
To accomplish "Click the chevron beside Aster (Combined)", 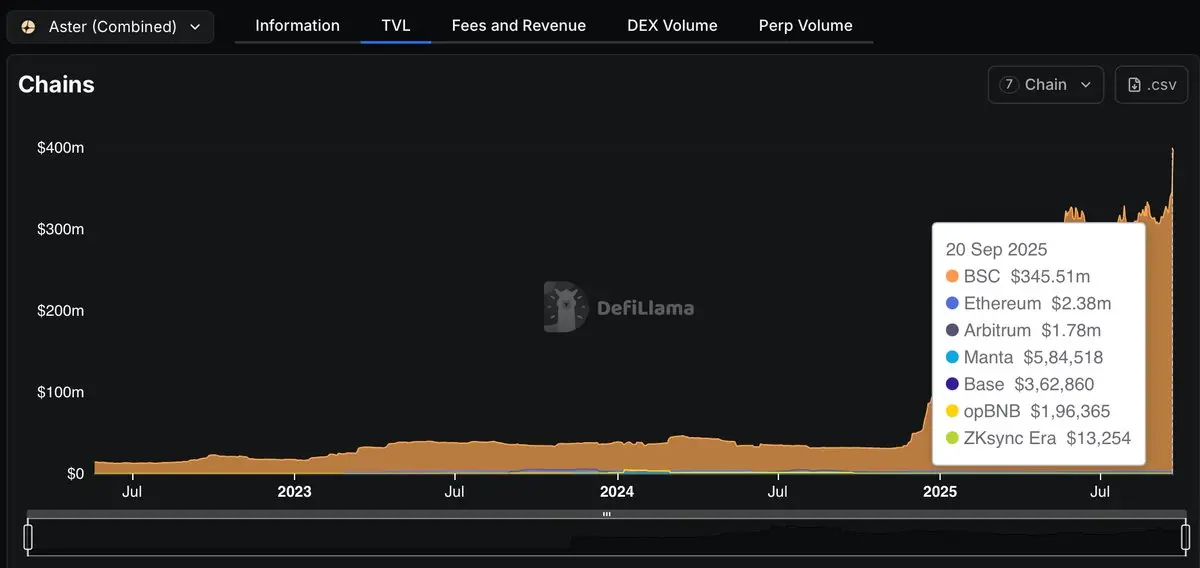I will [194, 27].
